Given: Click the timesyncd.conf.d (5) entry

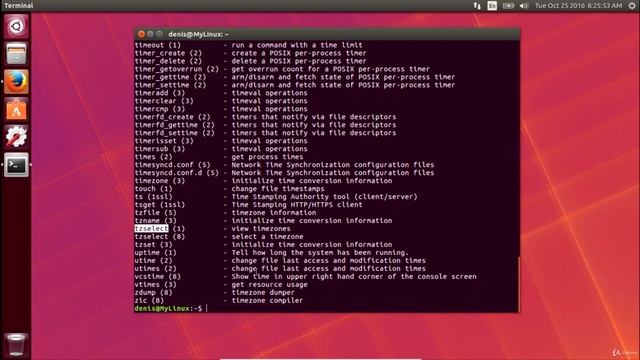Looking at the screenshot, I should point(177,173).
